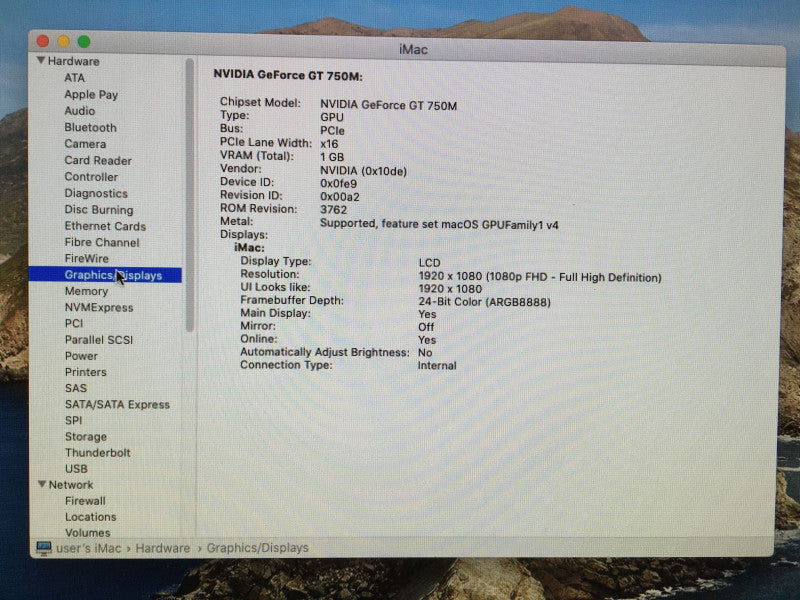Select USB under Hardware
Viewport: 800px width, 600px height.
77,468
